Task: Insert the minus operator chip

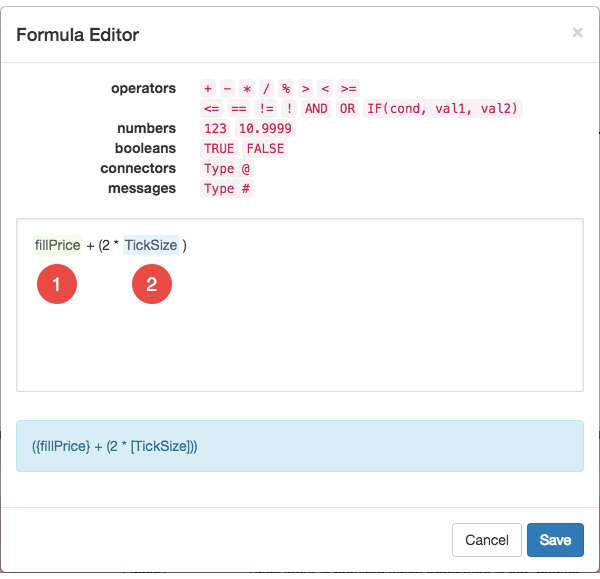Action: [x=227, y=89]
